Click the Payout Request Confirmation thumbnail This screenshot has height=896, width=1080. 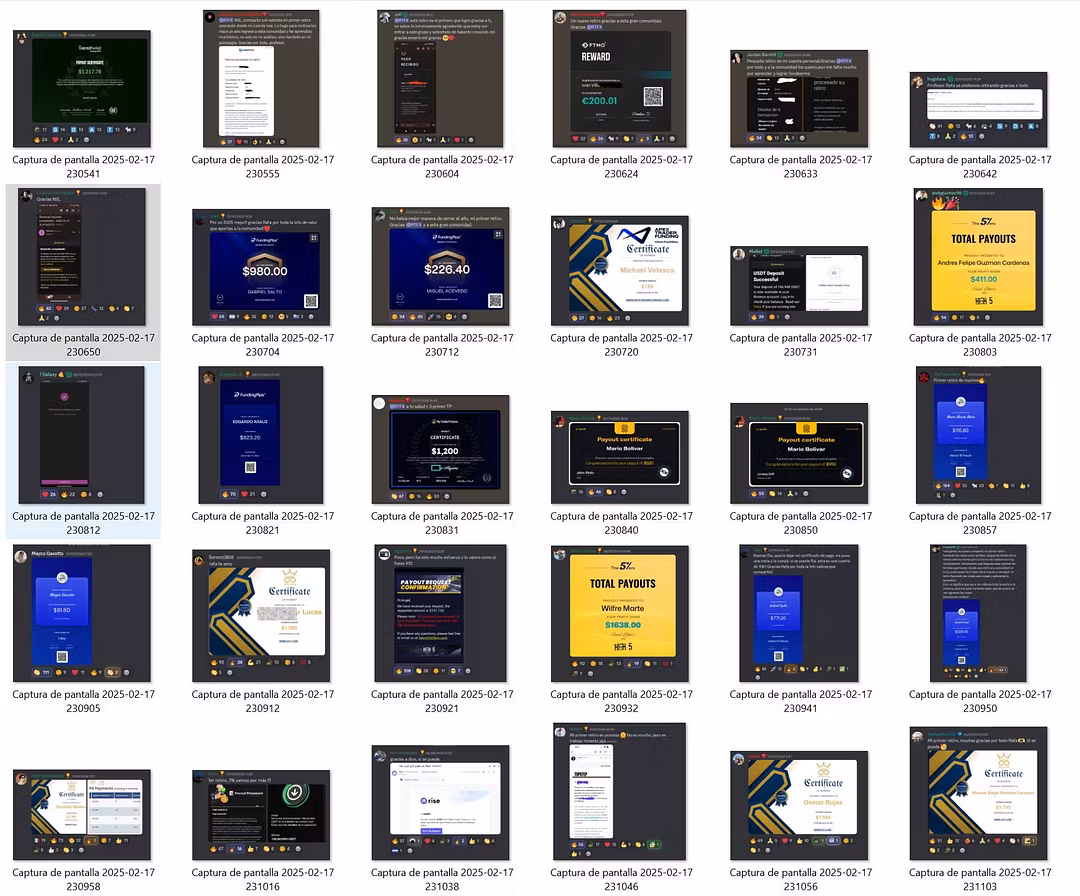click(442, 614)
